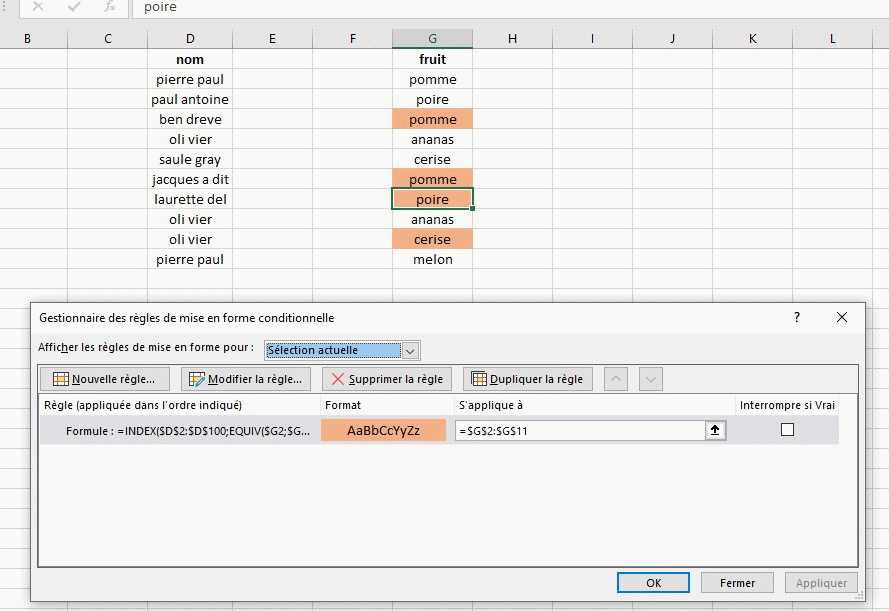
Task: Select column E header
Action: click(x=272, y=39)
